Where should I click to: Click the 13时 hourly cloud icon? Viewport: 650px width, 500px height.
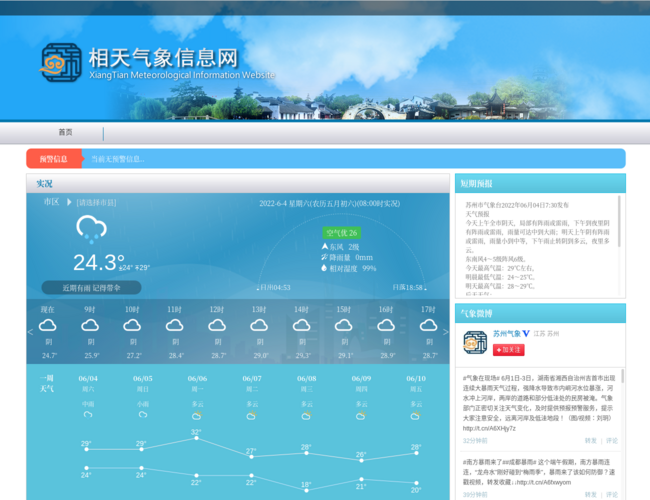click(259, 326)
